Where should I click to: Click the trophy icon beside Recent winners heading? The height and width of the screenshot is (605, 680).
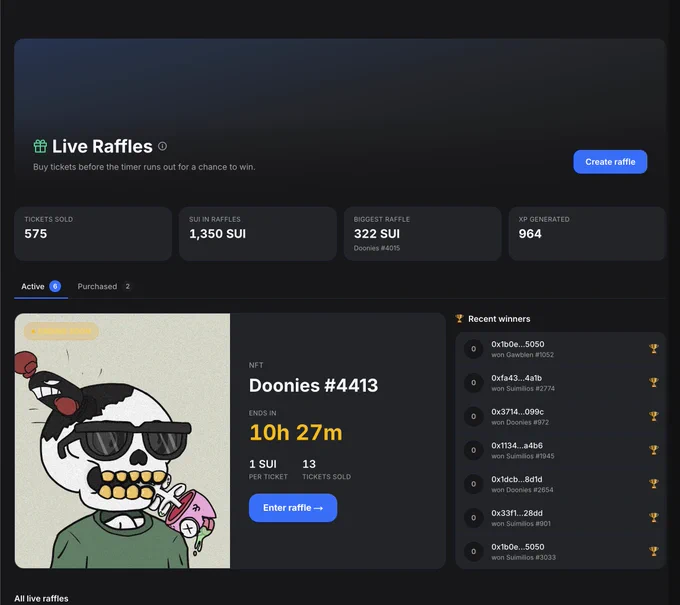459,319
